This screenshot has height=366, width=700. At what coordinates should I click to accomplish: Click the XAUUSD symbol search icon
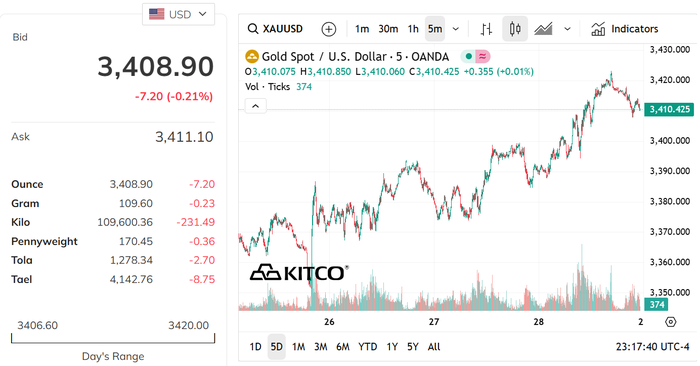[x=253, y=29]
